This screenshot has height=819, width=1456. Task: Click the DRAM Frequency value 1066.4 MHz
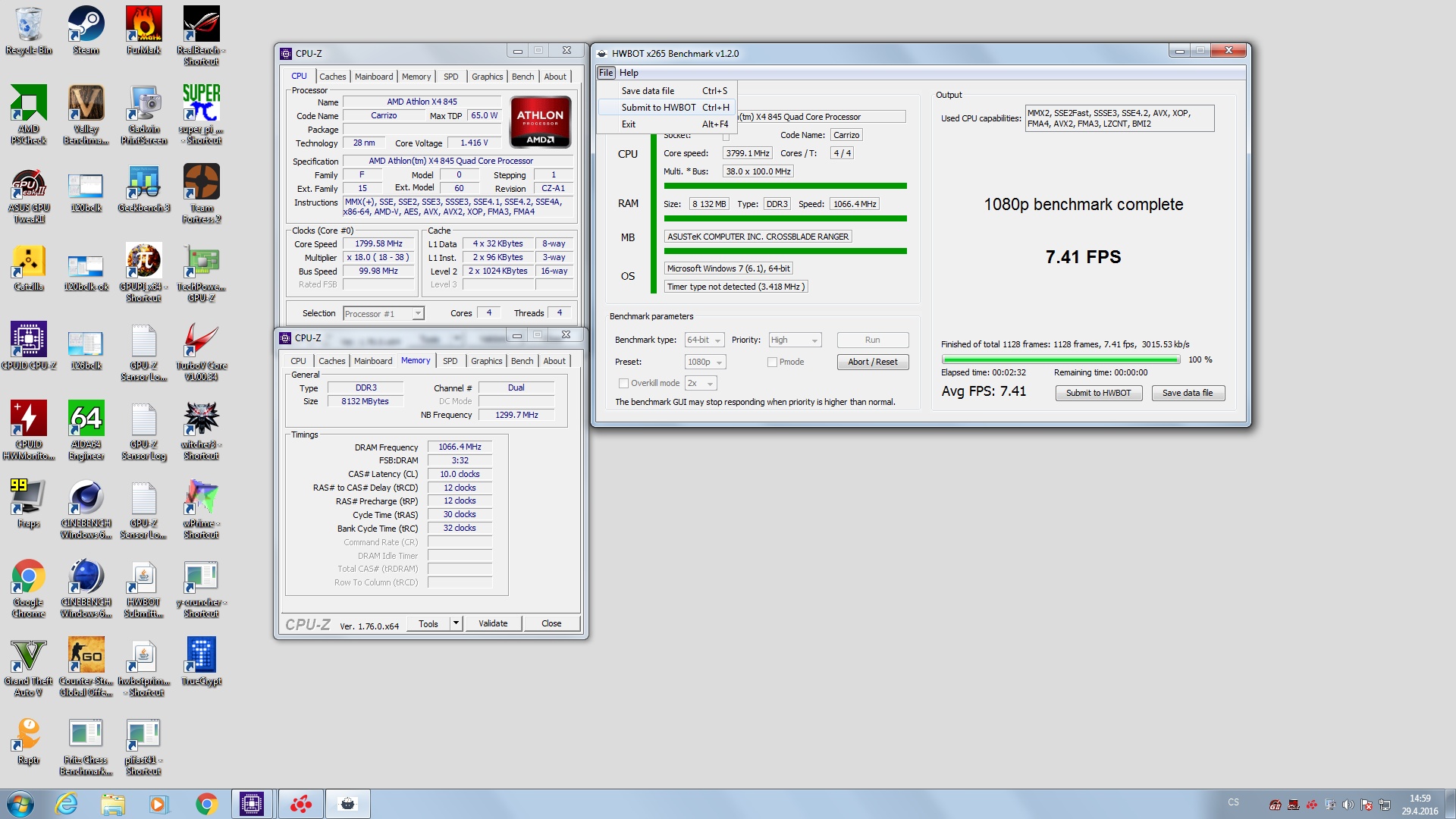pyautogui.click(x=460, y=447)
